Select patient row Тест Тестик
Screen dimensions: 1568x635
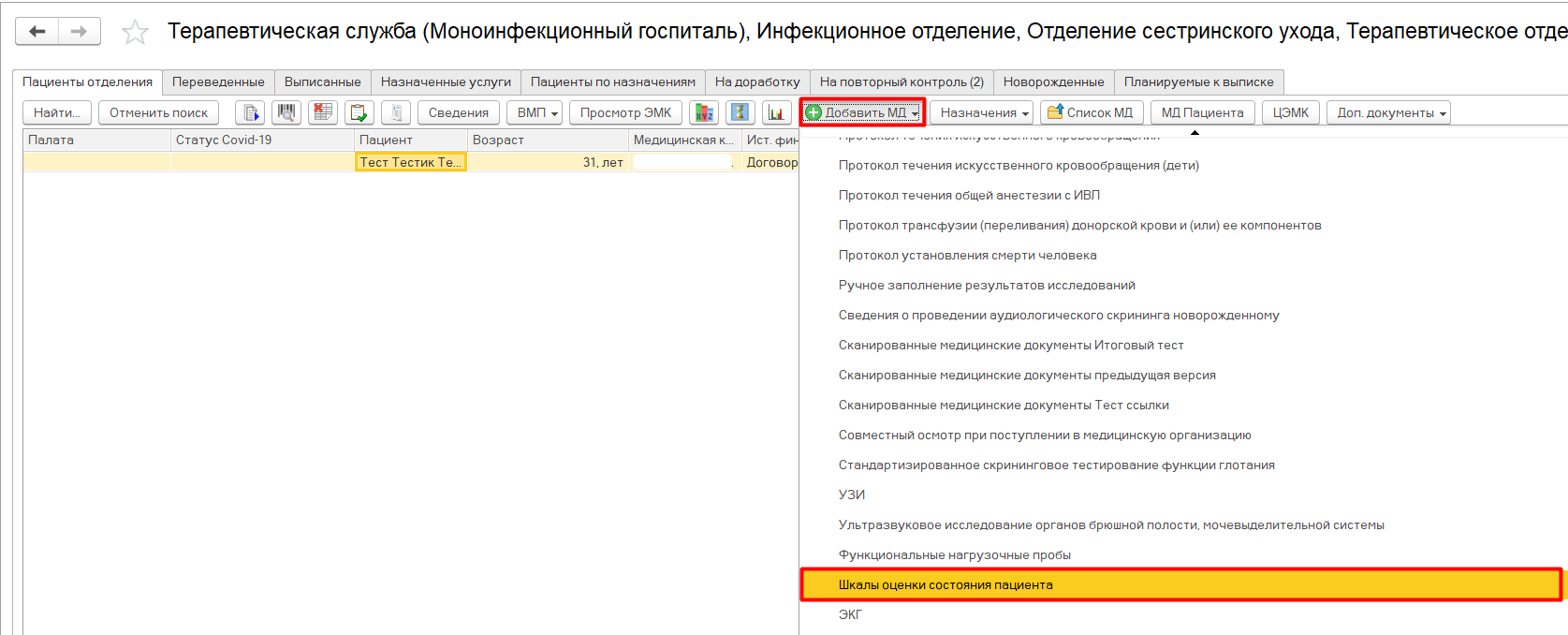pyautogui.click(x=410, y=163)
